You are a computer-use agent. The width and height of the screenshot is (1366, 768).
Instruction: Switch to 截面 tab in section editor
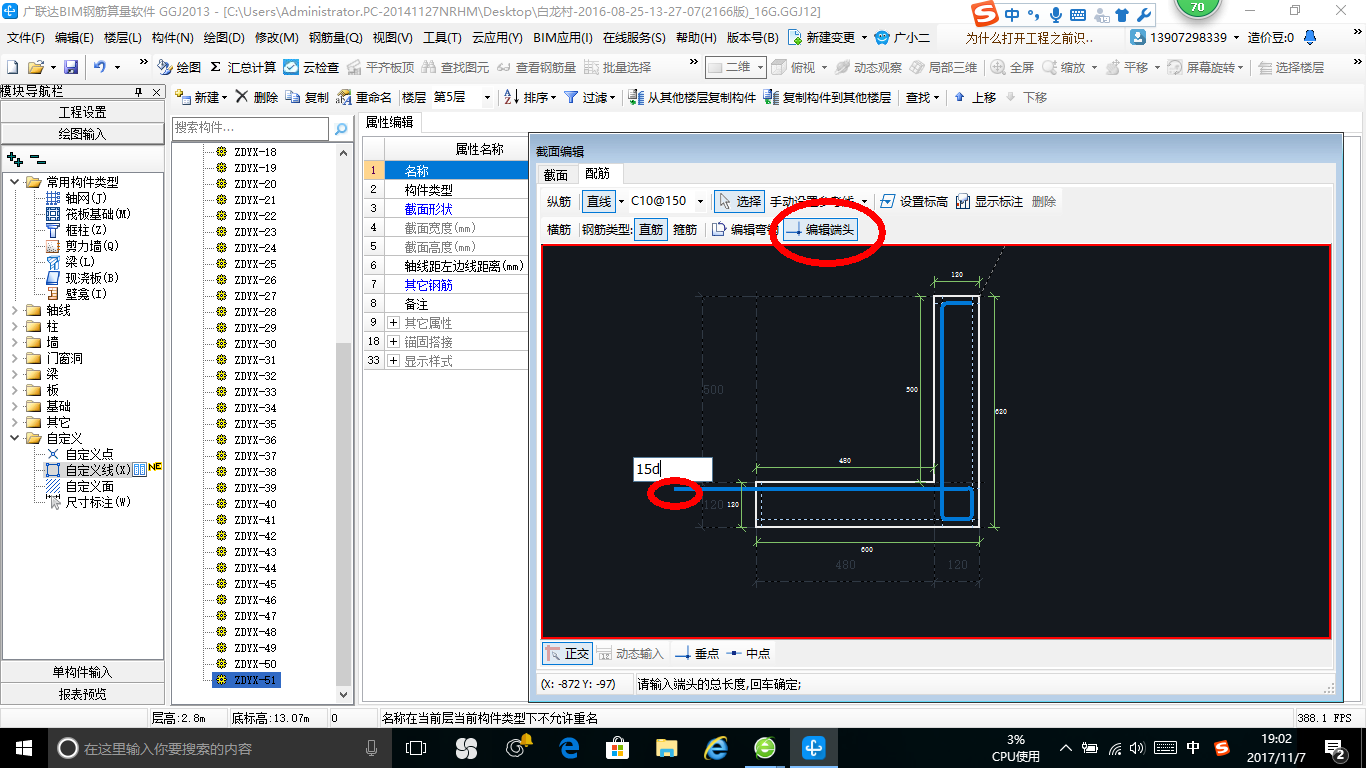click(x=556, y=174)
